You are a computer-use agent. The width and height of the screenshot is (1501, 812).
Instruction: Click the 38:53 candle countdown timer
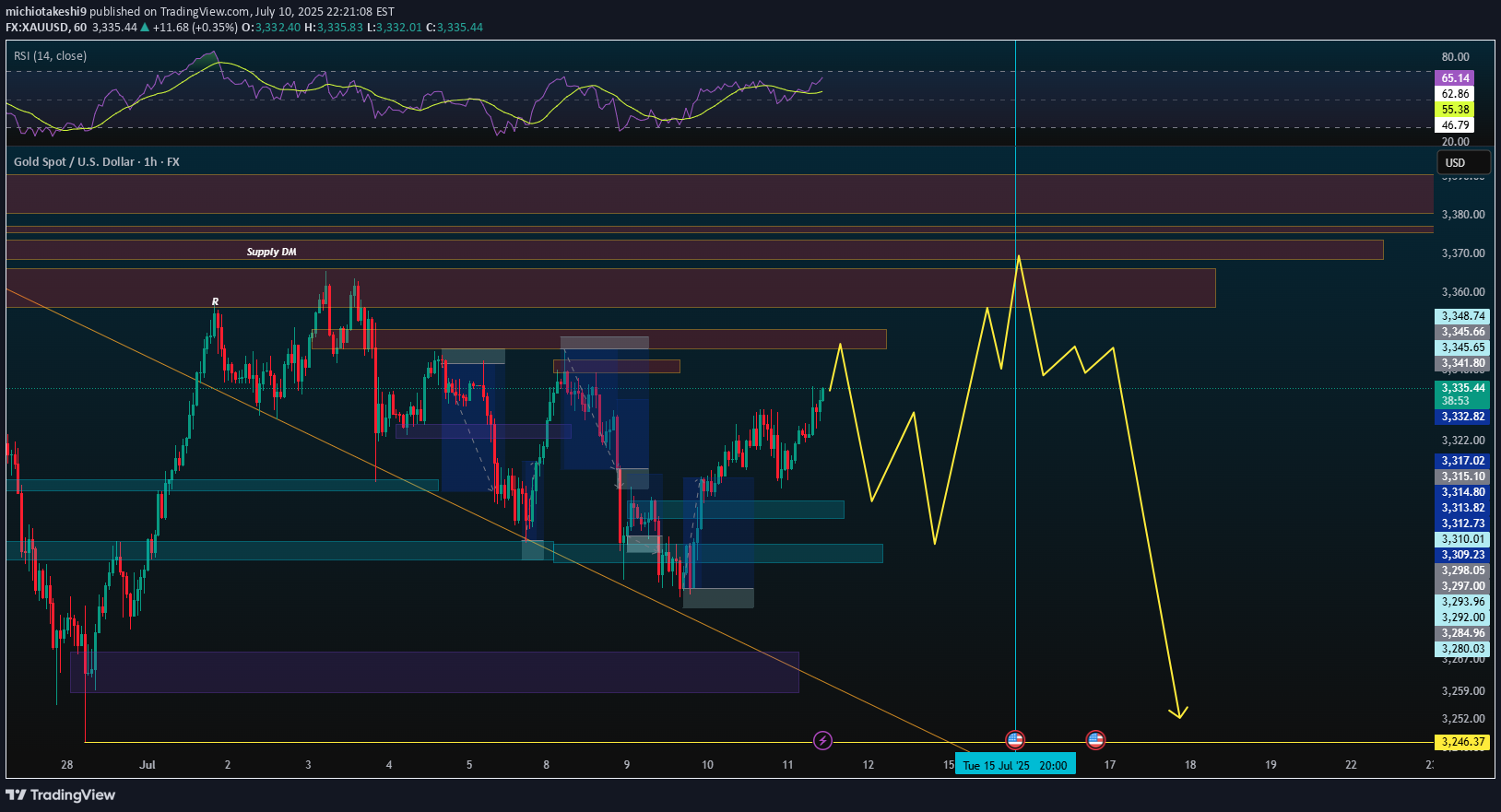[x=1456, y=401]
